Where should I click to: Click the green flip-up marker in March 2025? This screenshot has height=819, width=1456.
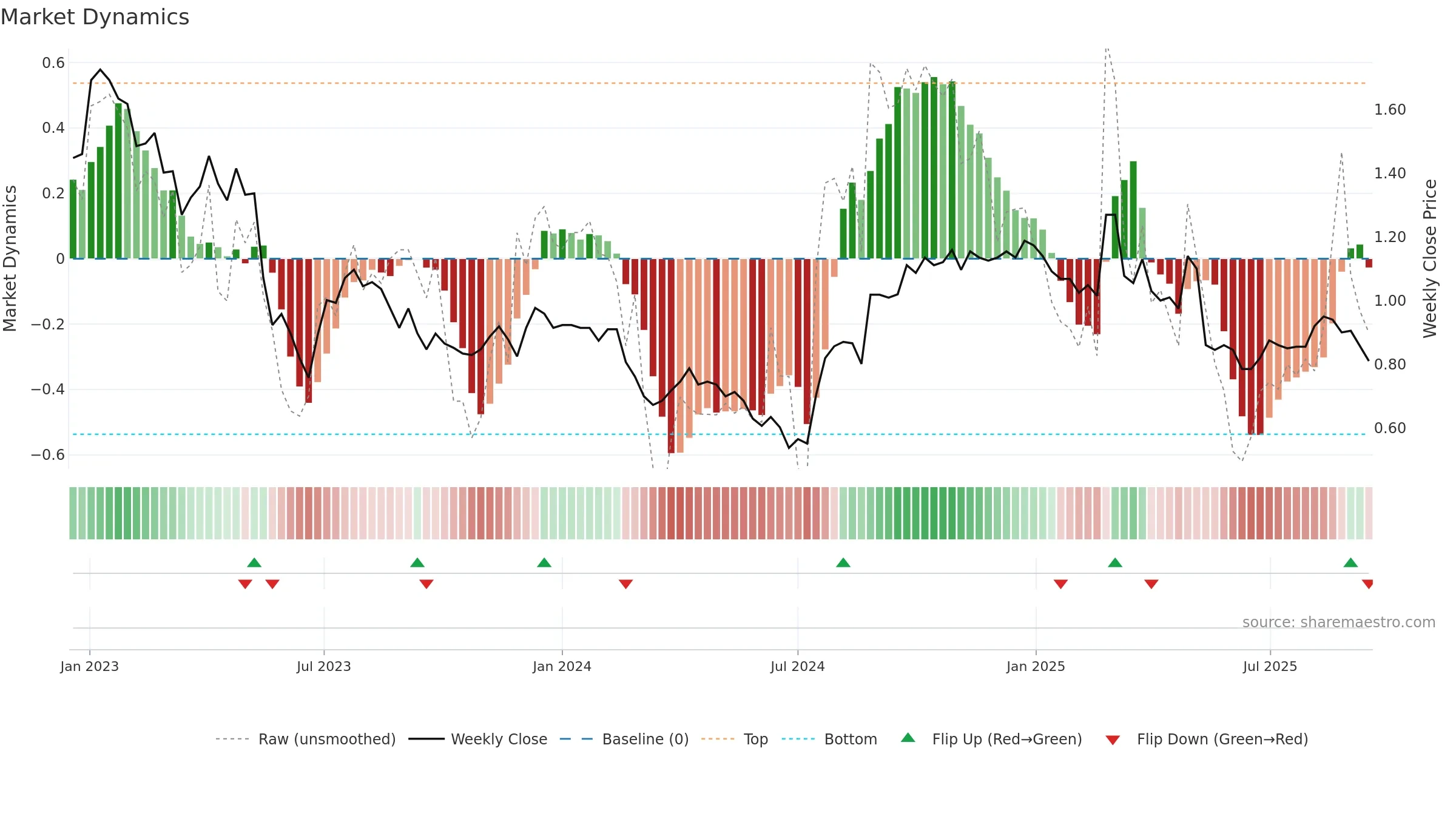1115,562
